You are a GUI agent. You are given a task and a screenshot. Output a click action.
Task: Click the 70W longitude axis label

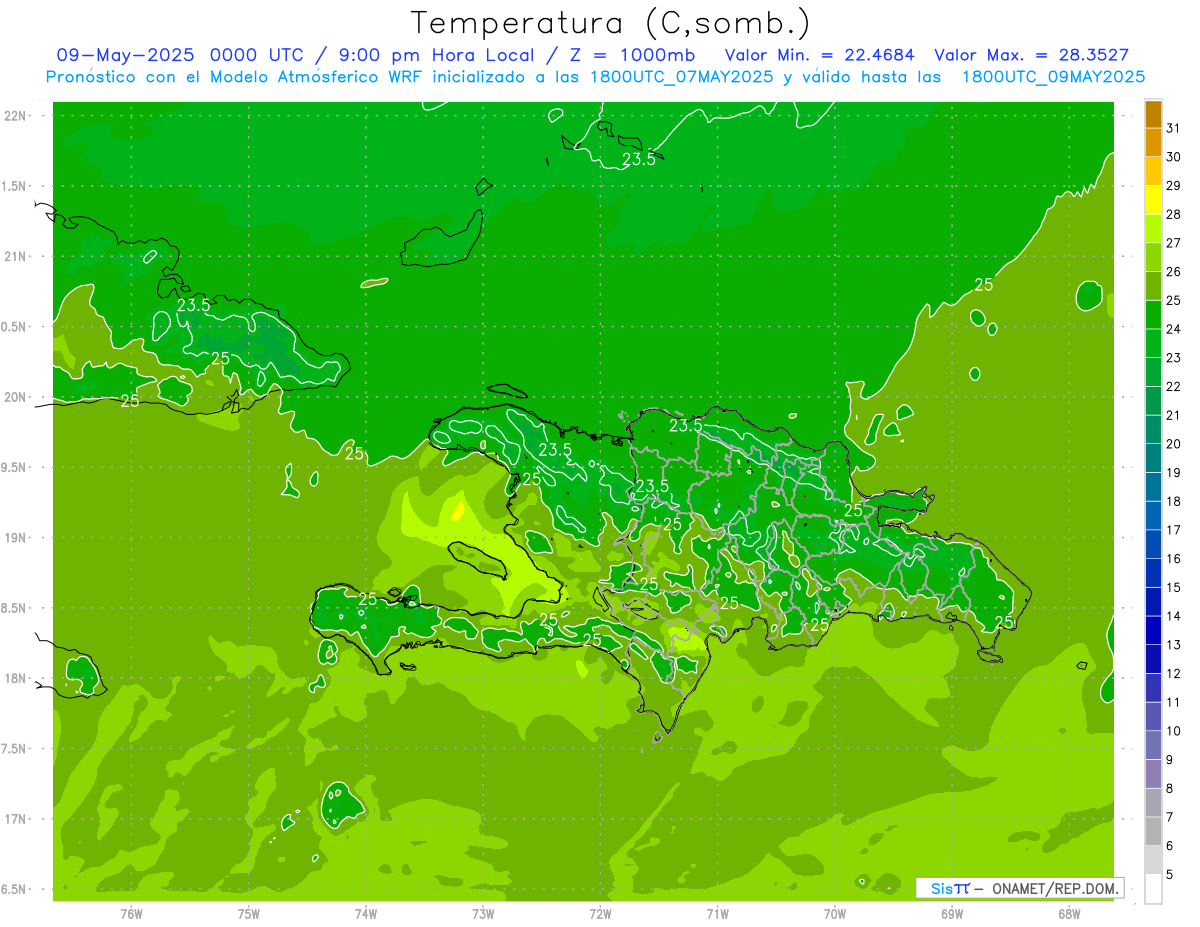(835, 914)
